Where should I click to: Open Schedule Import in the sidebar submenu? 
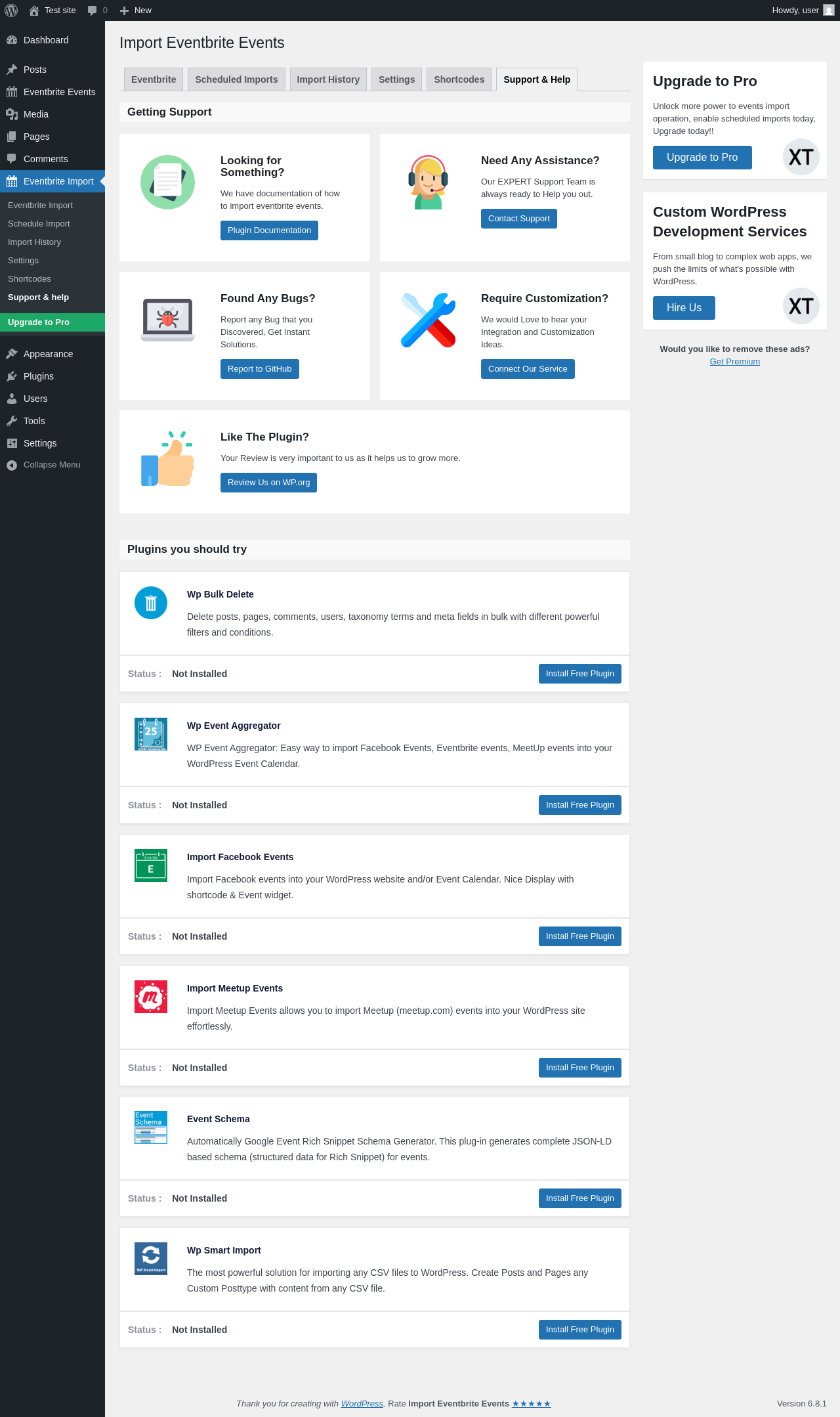click(52, 224)
